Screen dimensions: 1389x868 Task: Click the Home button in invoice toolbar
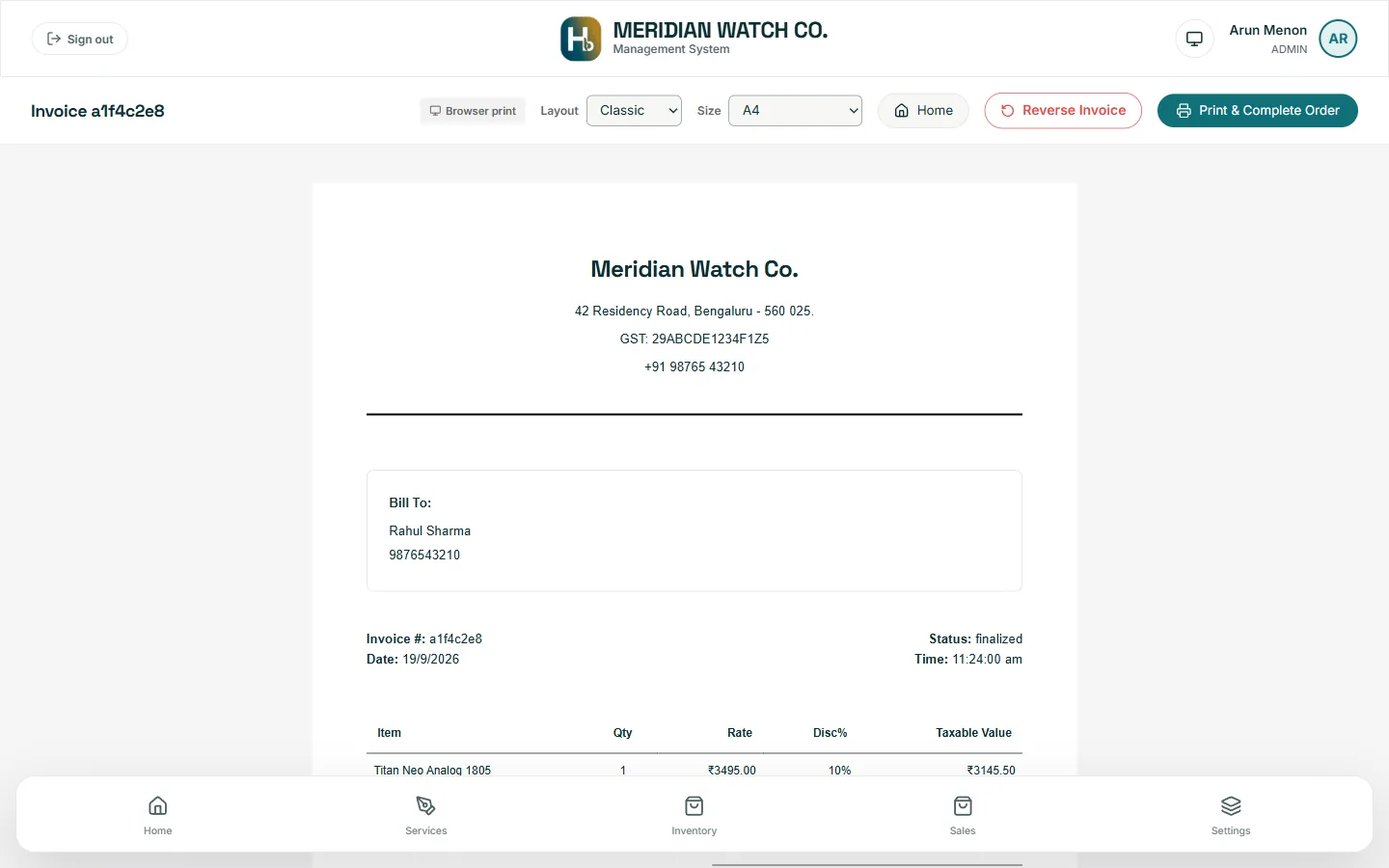[x=923, y=110]
